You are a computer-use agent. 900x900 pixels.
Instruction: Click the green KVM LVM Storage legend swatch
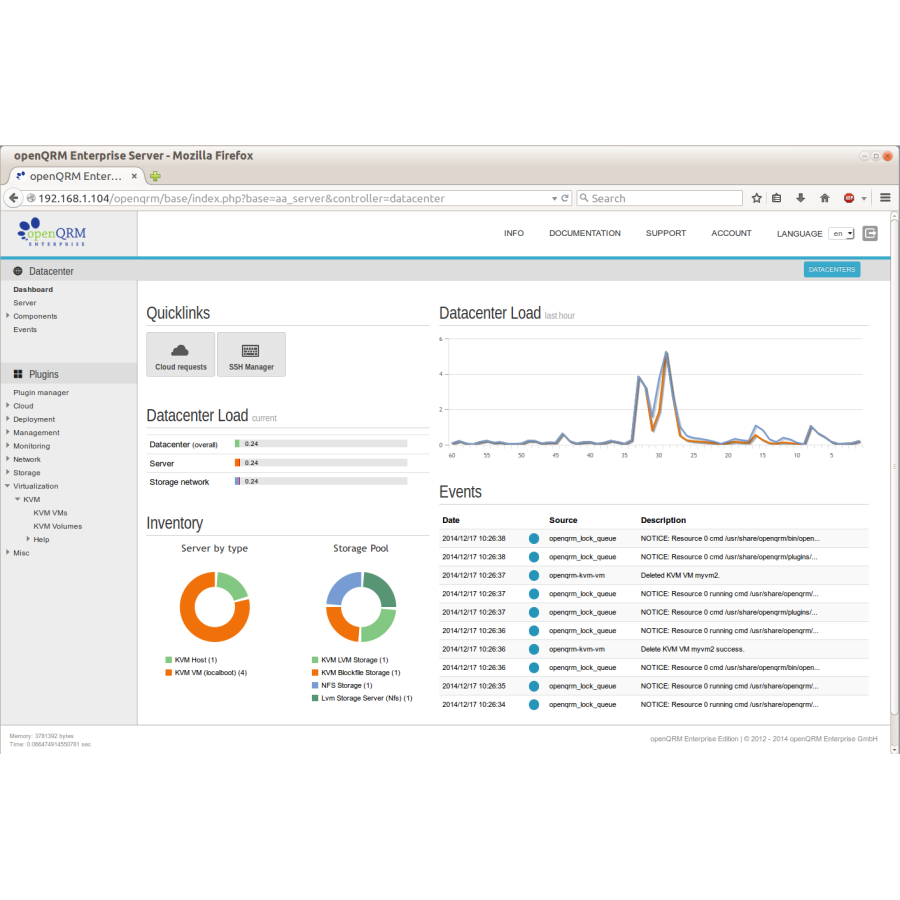tap(315, 660)
